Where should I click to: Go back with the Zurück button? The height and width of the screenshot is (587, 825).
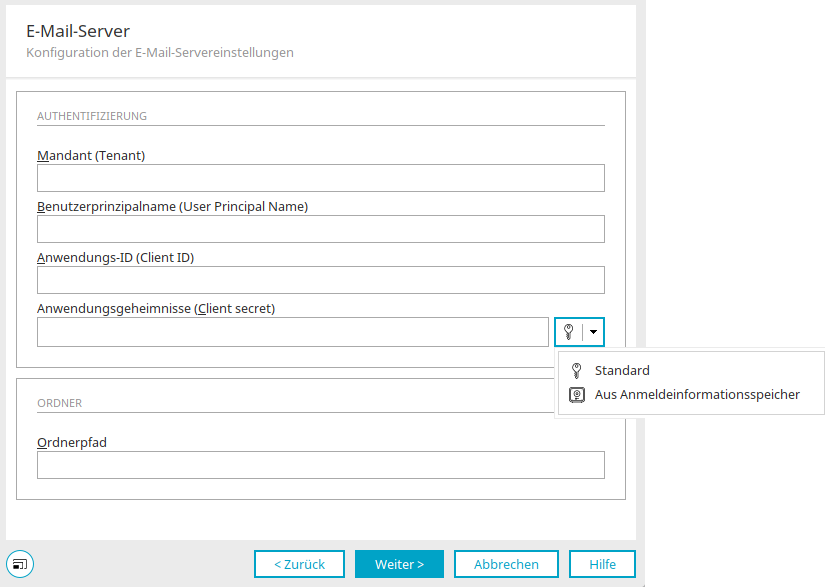point(299,564)
